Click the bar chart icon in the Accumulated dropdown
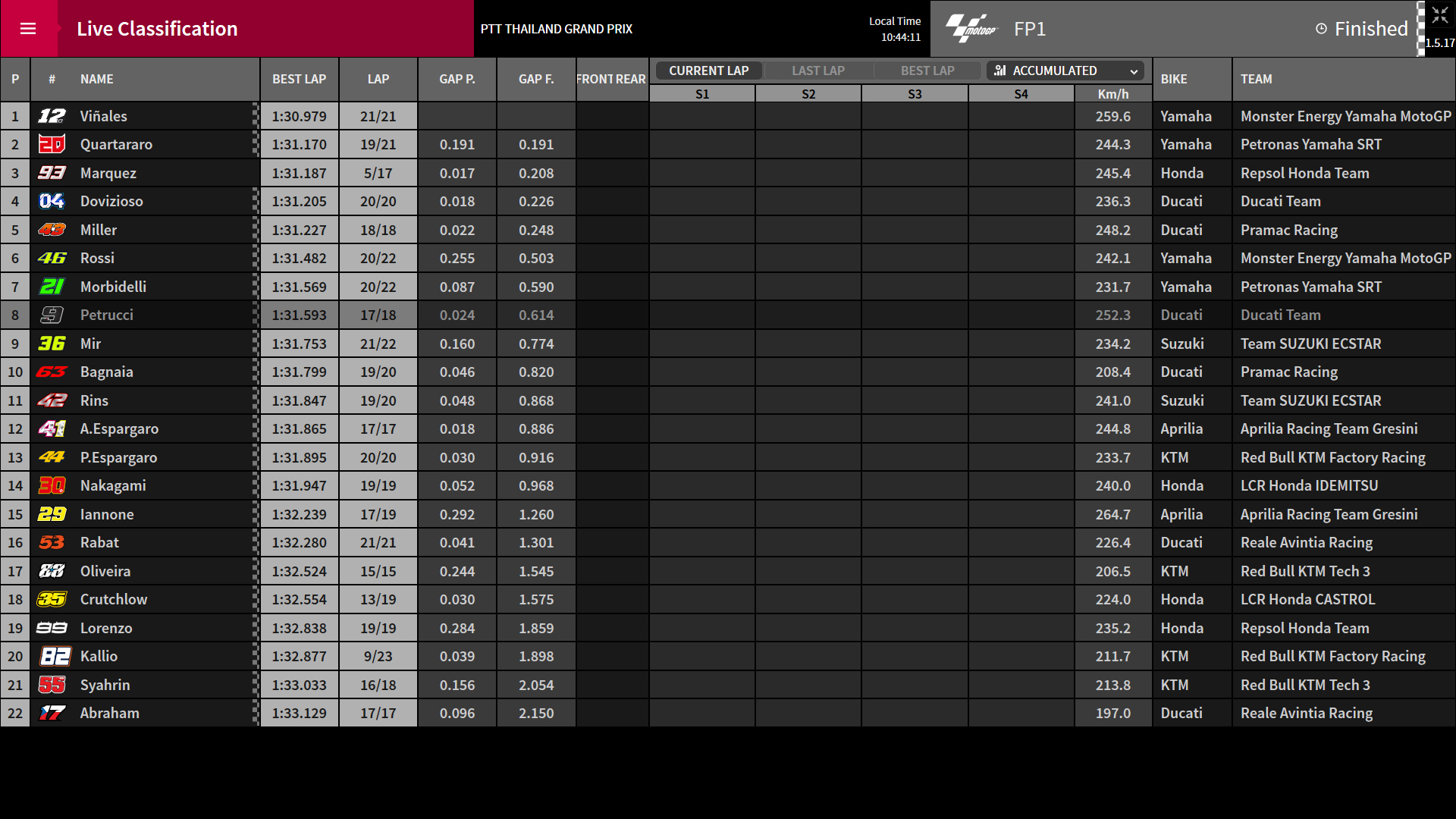1456x819 pixels. [1000, 71]
